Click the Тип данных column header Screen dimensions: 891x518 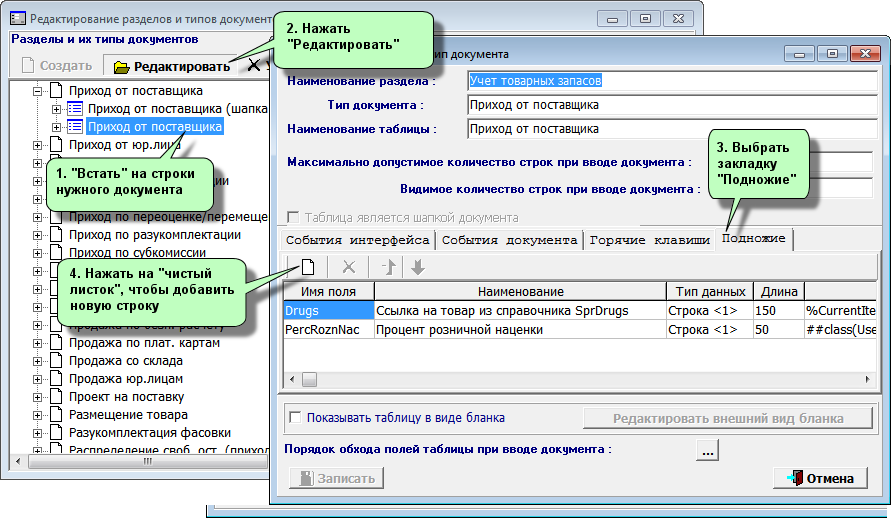(x=710, y=291)
